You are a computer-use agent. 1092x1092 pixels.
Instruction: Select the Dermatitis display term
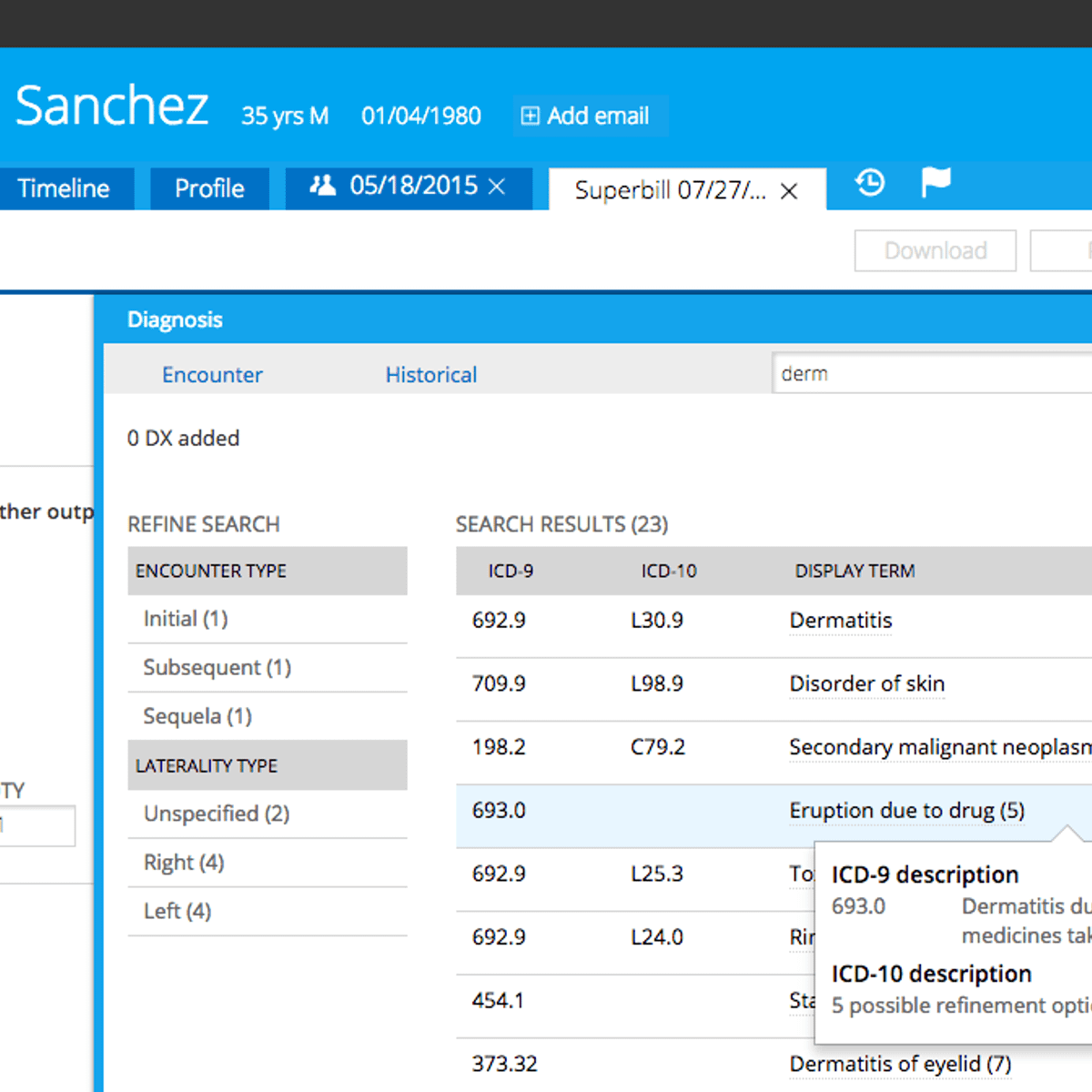coord(840,621)
